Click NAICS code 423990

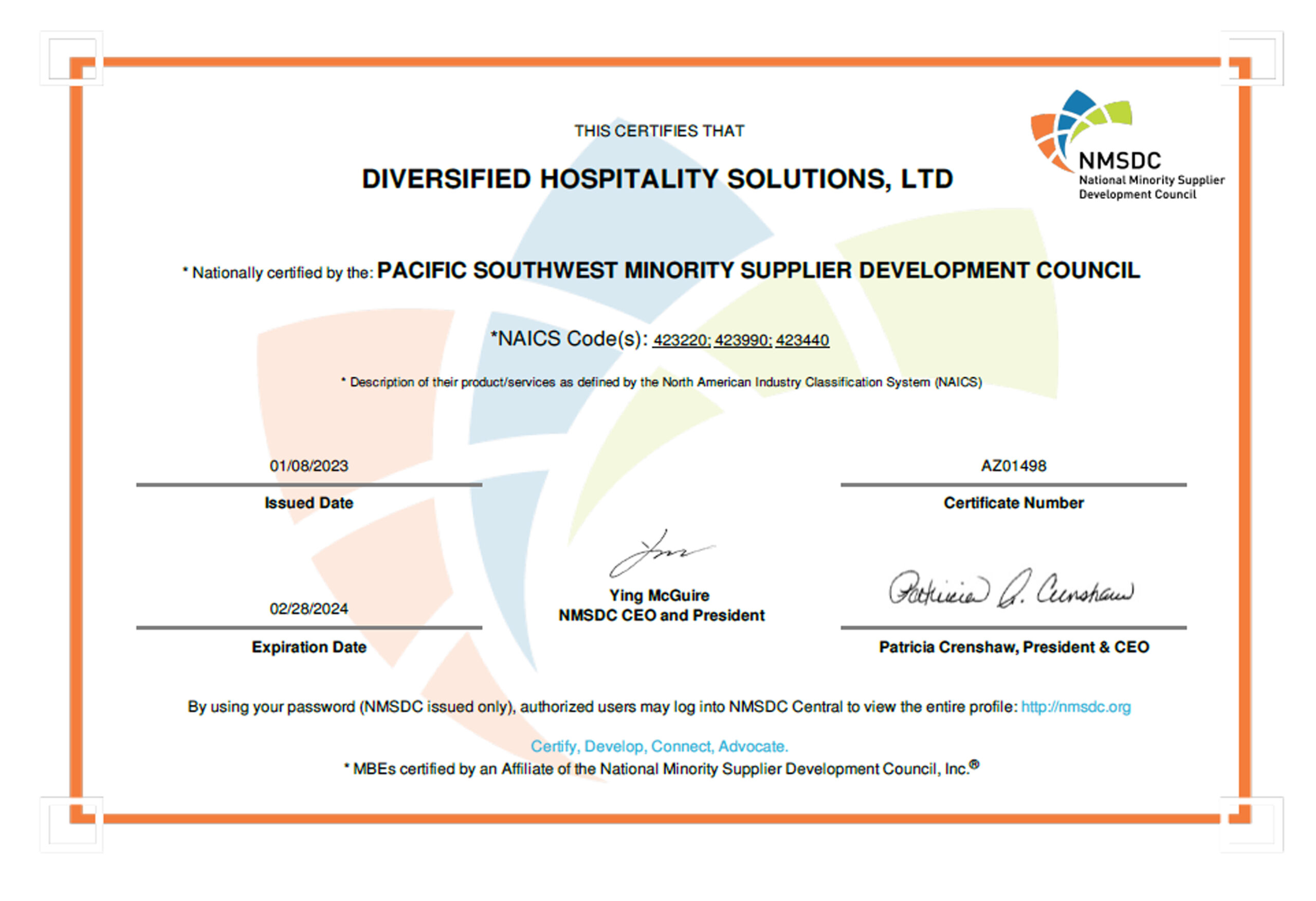point(743,340)
